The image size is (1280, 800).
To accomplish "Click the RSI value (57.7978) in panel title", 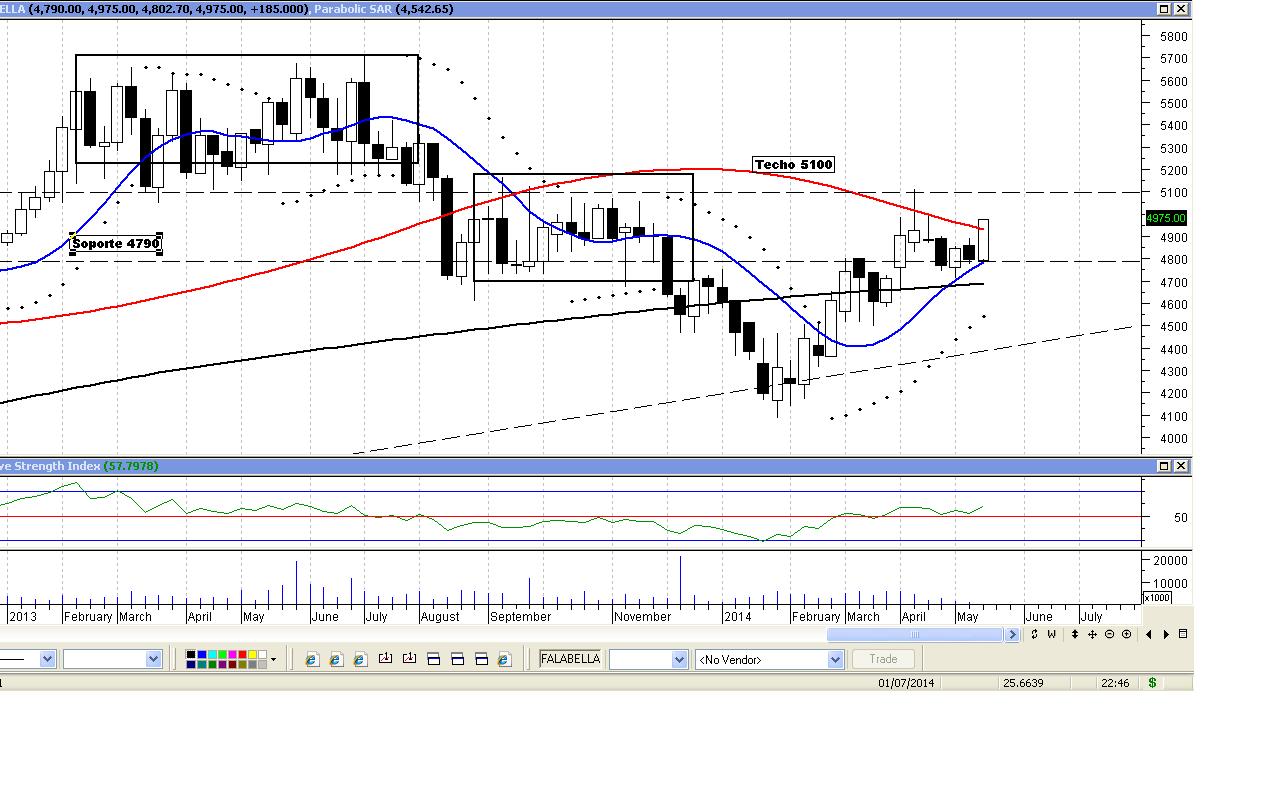I will 130,466.
